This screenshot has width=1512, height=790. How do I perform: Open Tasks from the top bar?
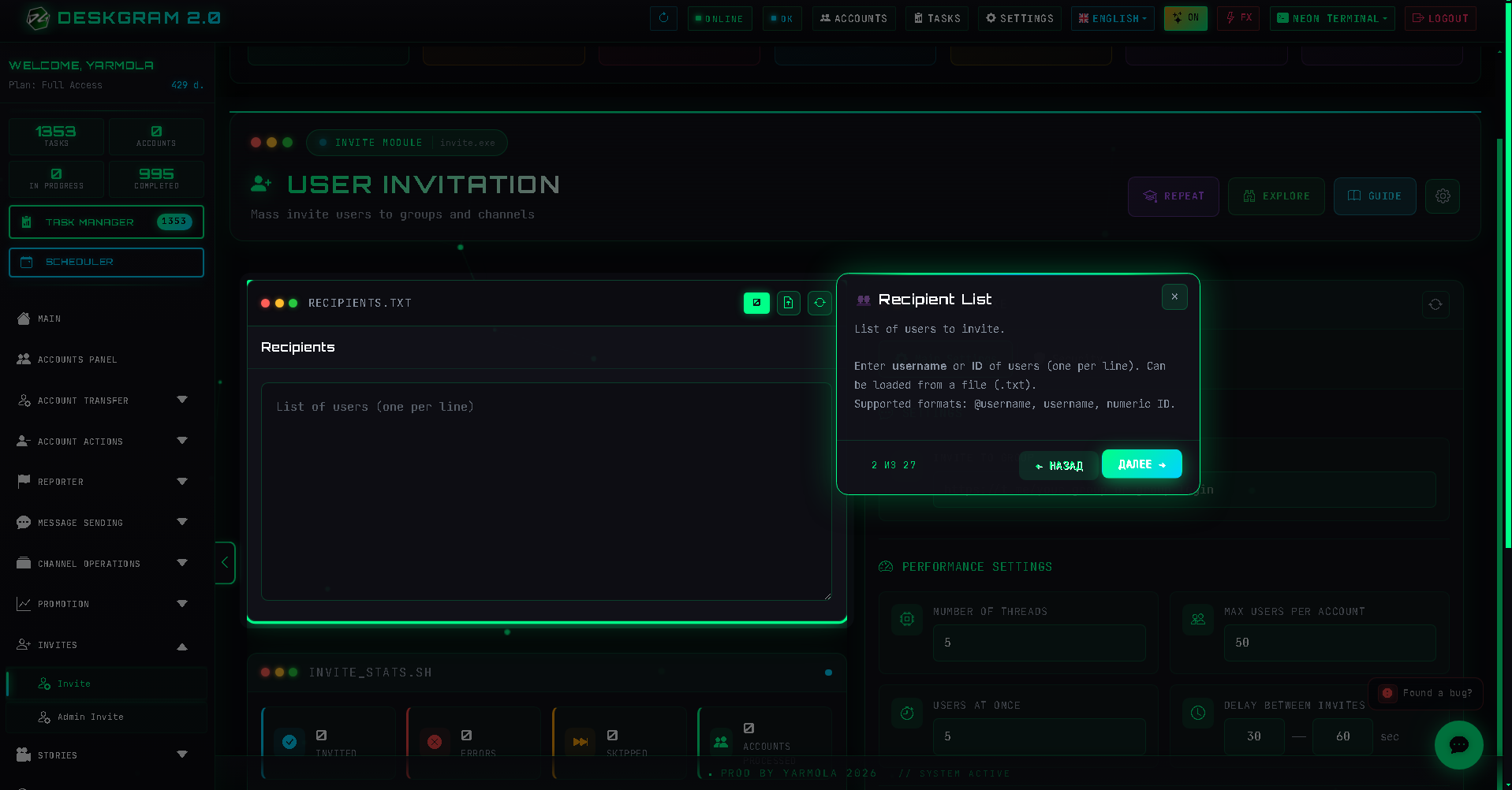tap(937, 18)
